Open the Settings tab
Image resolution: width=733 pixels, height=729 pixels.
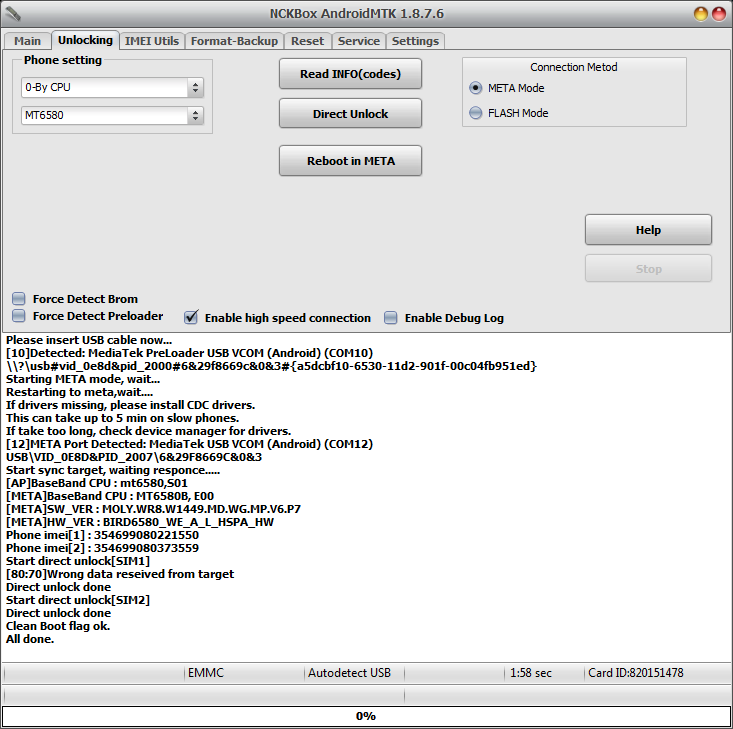click(415, 41)
